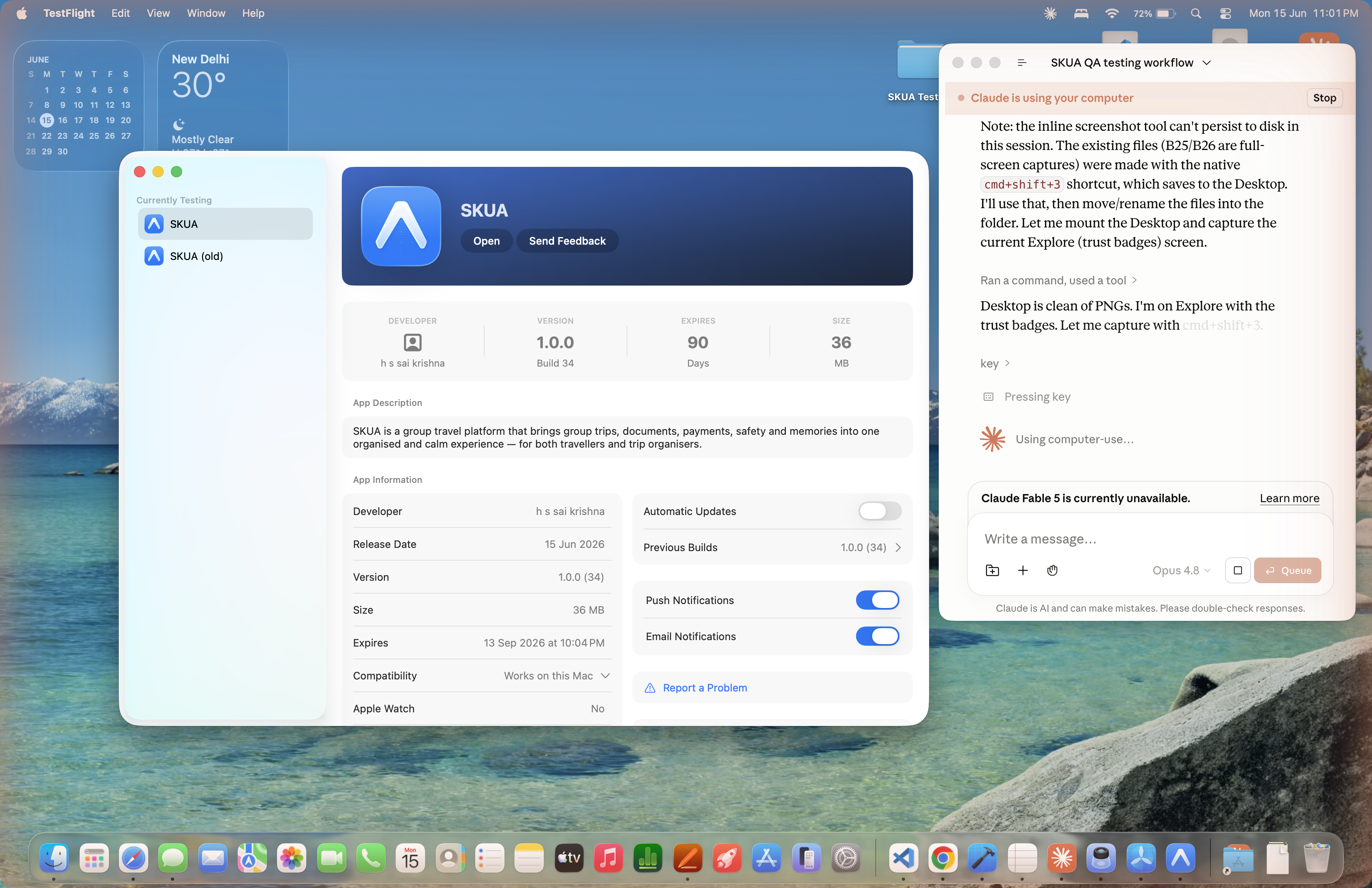Image resolution: width=1372 pixels, height=888 pixels.
Task: Open the Works on this Mac compatibility dropdown
Action: tap(556, 675)
